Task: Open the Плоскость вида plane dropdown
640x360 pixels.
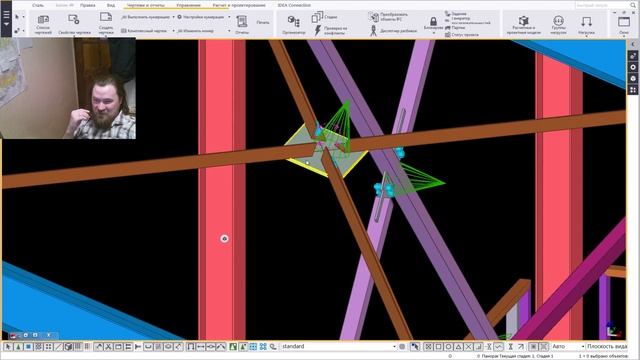Action: tap(607, 347)
